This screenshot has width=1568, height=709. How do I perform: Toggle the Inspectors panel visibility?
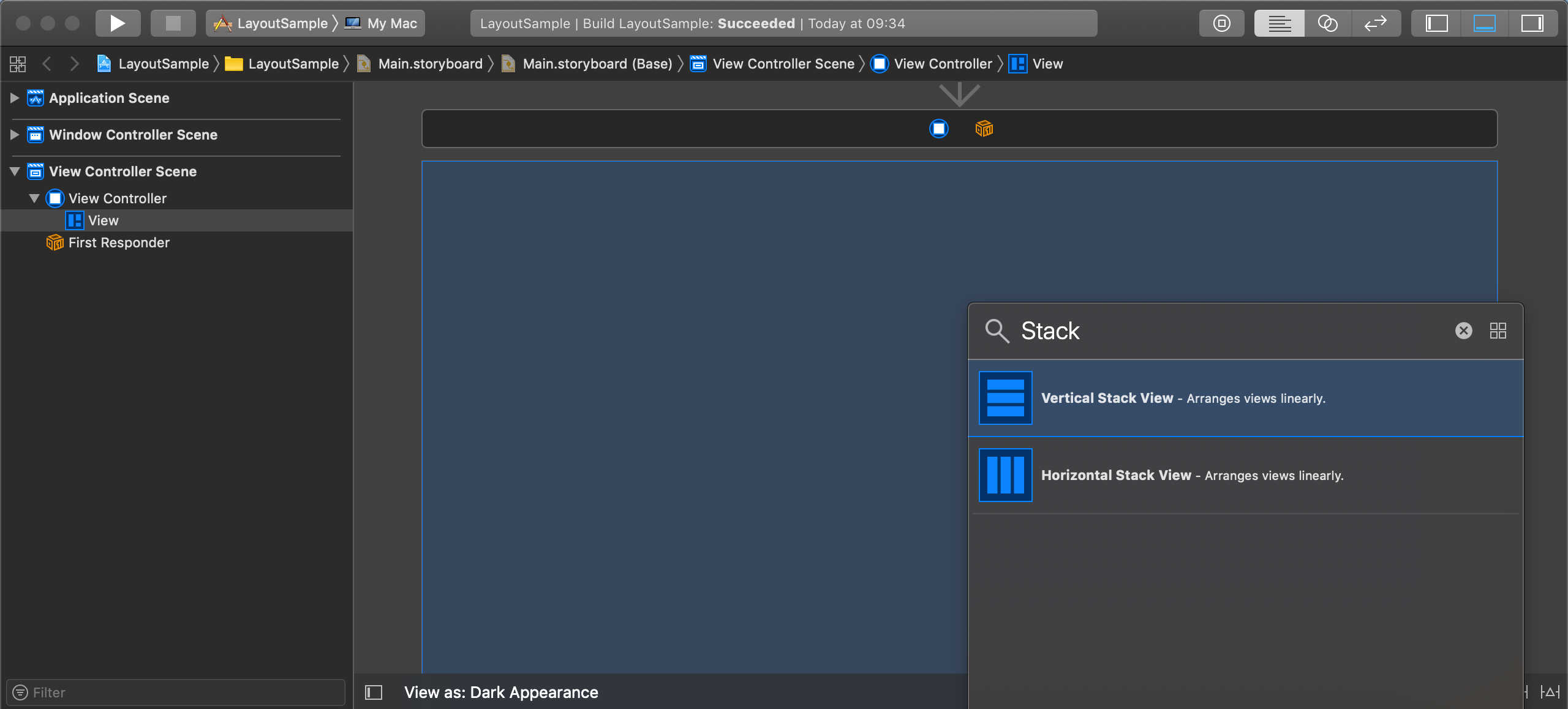tap(1533, 23)
